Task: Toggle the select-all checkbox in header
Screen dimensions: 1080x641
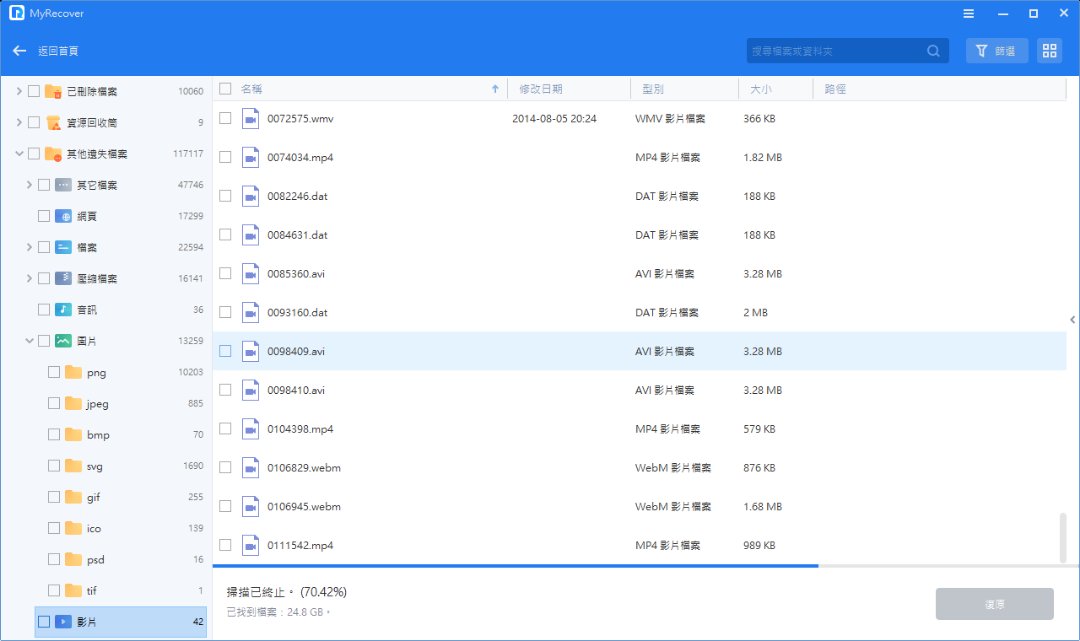Action: pyautogui.click(x=225, y=89)
